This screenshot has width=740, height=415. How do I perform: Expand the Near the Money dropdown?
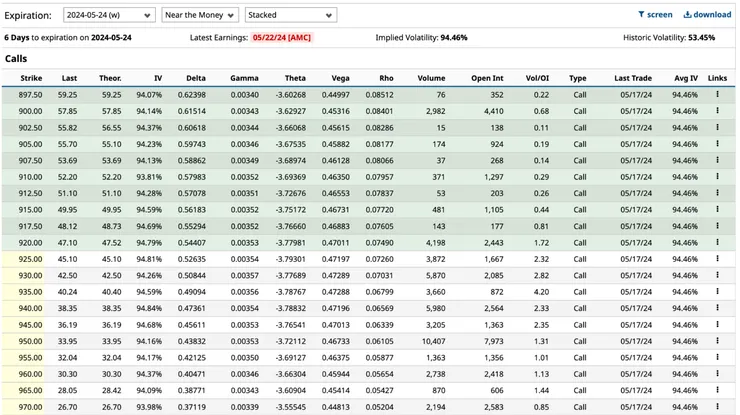(200, 15)
